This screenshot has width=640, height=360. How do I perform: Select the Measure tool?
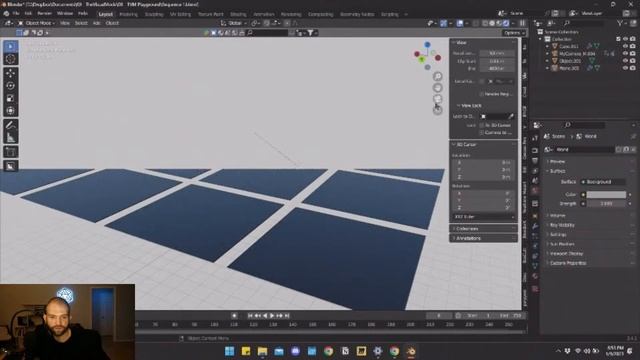click(x=11, y=138)
